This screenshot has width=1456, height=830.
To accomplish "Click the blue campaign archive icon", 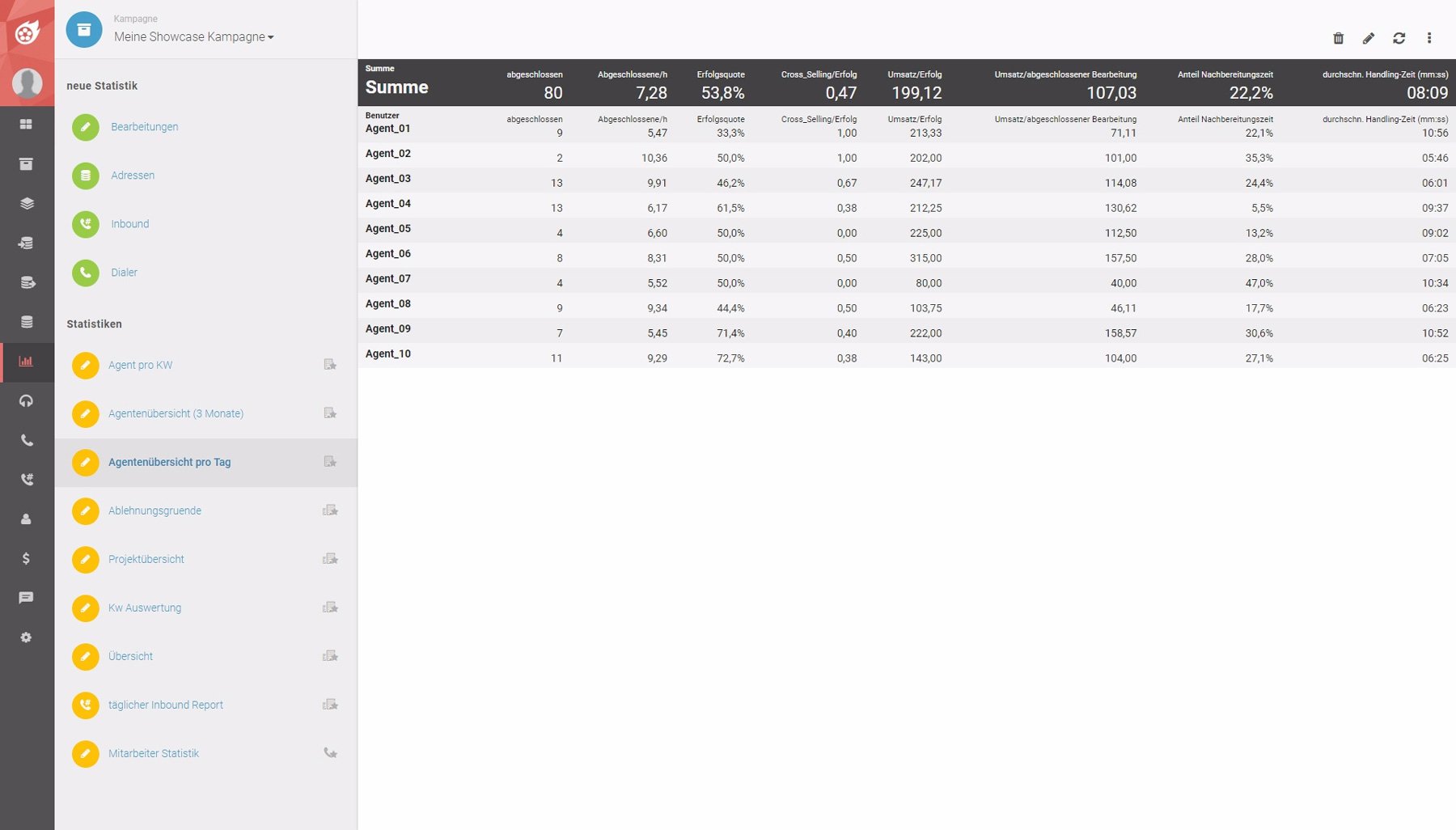I will [84, 30].
